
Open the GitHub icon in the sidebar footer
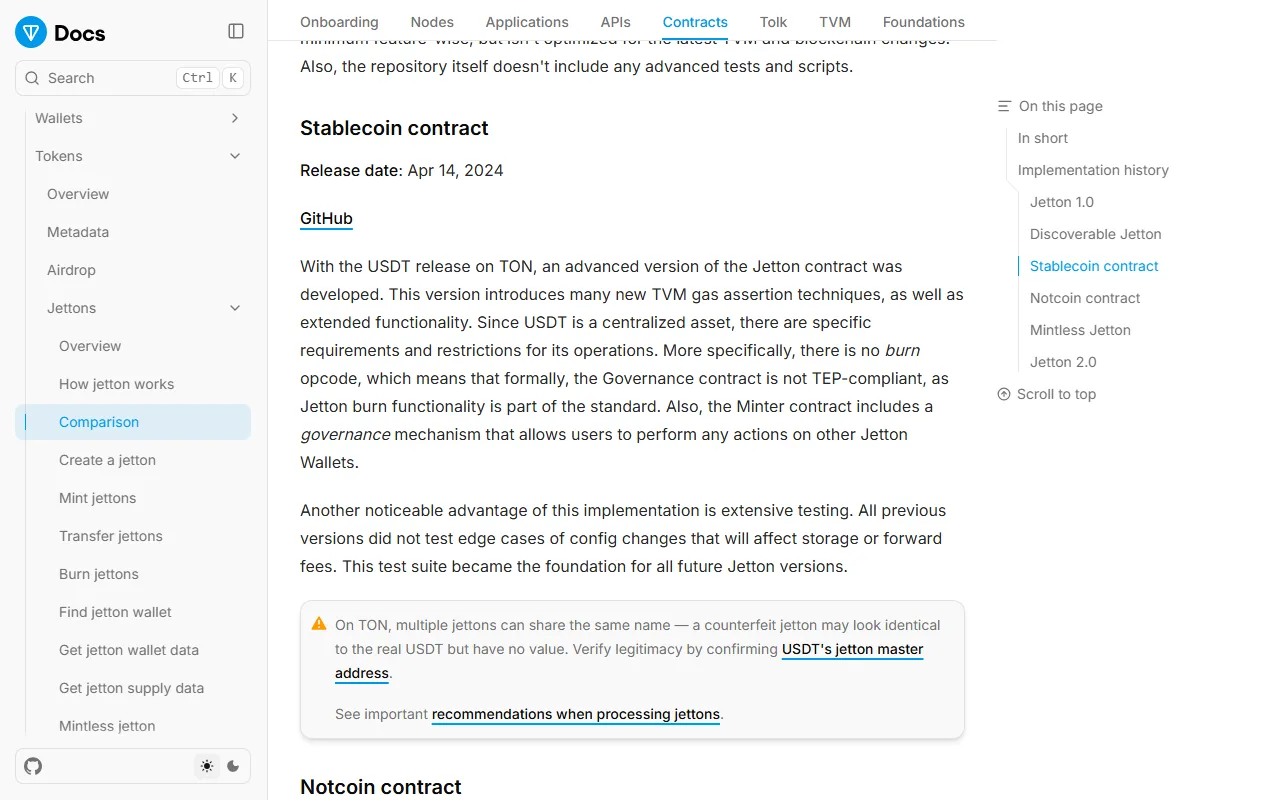click(33, 766)
